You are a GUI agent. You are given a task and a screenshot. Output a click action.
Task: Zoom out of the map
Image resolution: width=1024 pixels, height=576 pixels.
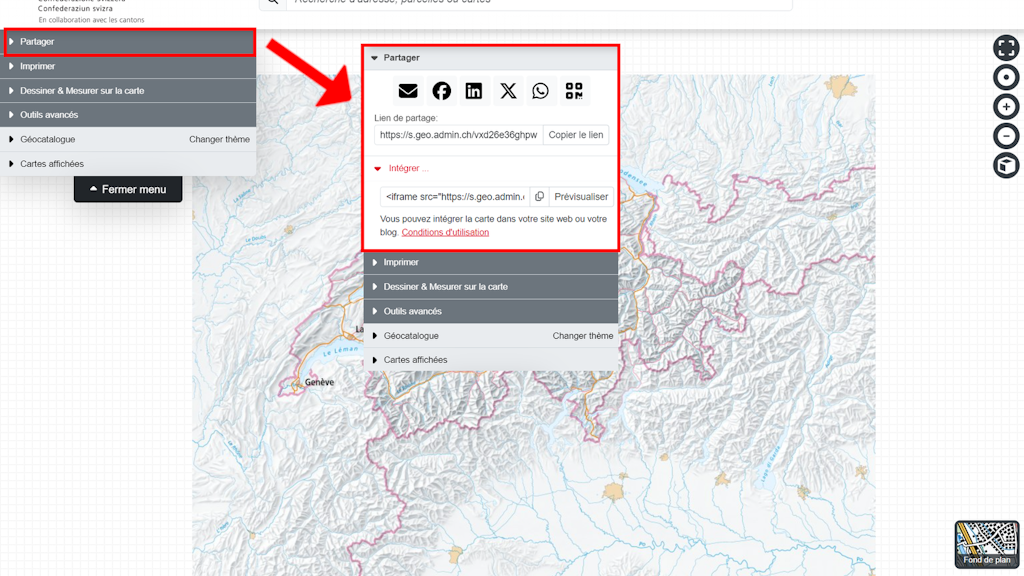(1006, 136)
